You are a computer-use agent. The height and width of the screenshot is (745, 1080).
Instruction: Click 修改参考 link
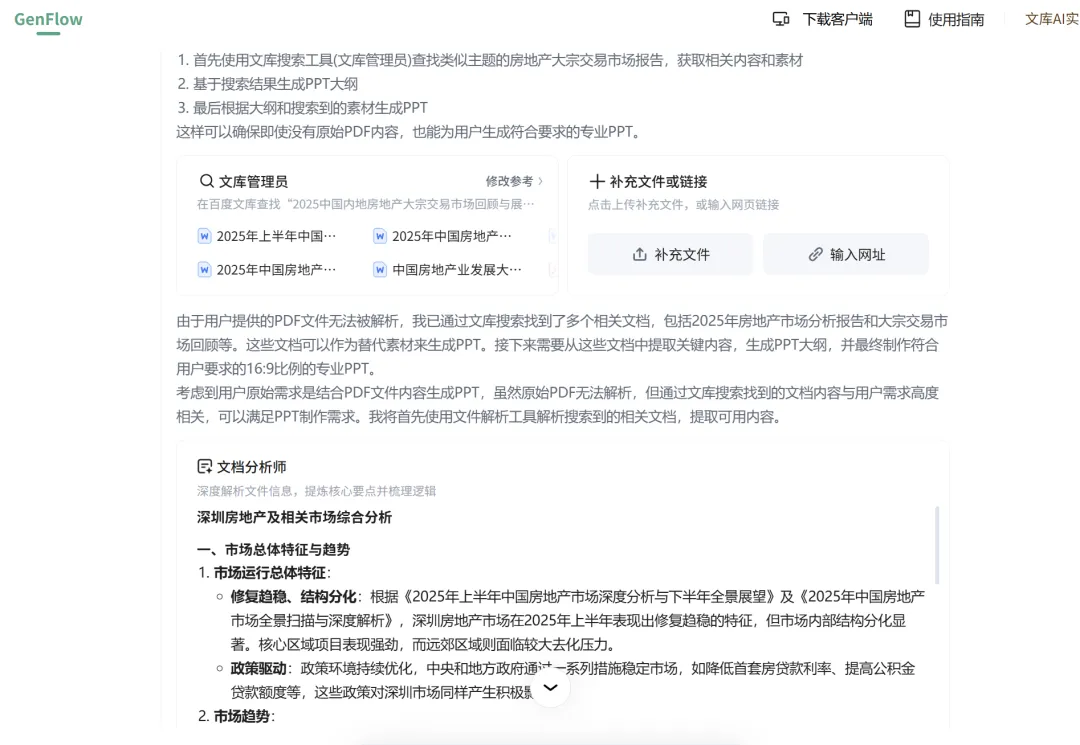pos(509,181)
